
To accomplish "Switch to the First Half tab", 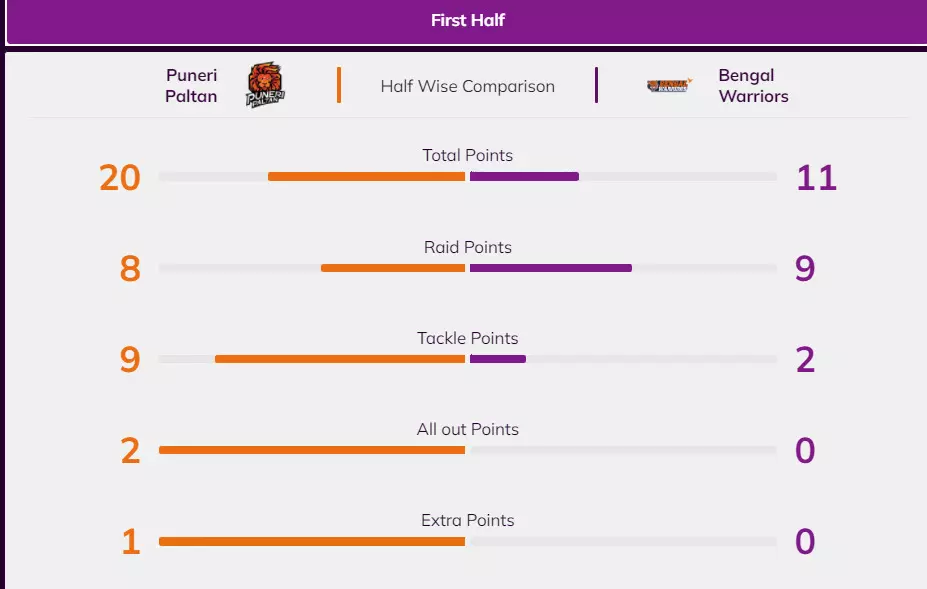I will pyautogui.click(x=467, y=20).
